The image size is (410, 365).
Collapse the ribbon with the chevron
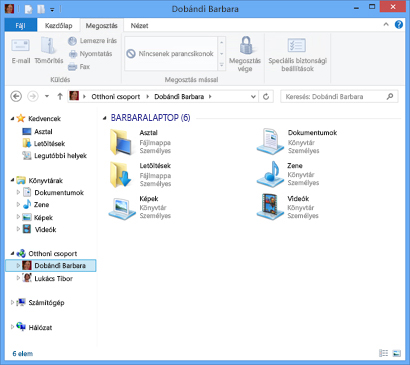(x=386, y=25)
